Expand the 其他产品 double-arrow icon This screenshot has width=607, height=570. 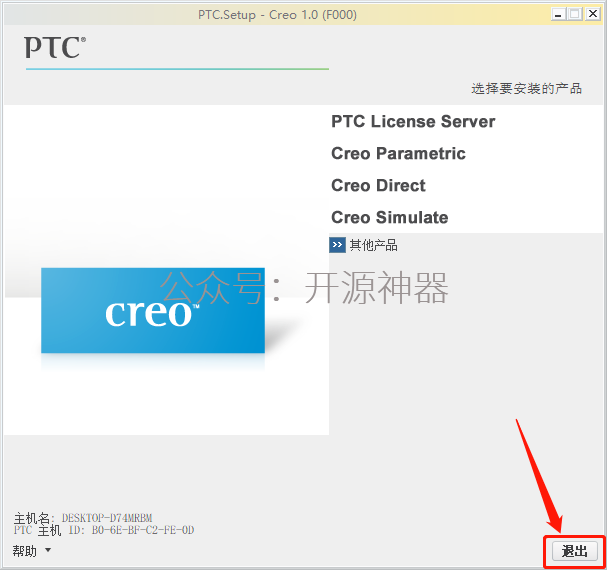pos(337,245)
